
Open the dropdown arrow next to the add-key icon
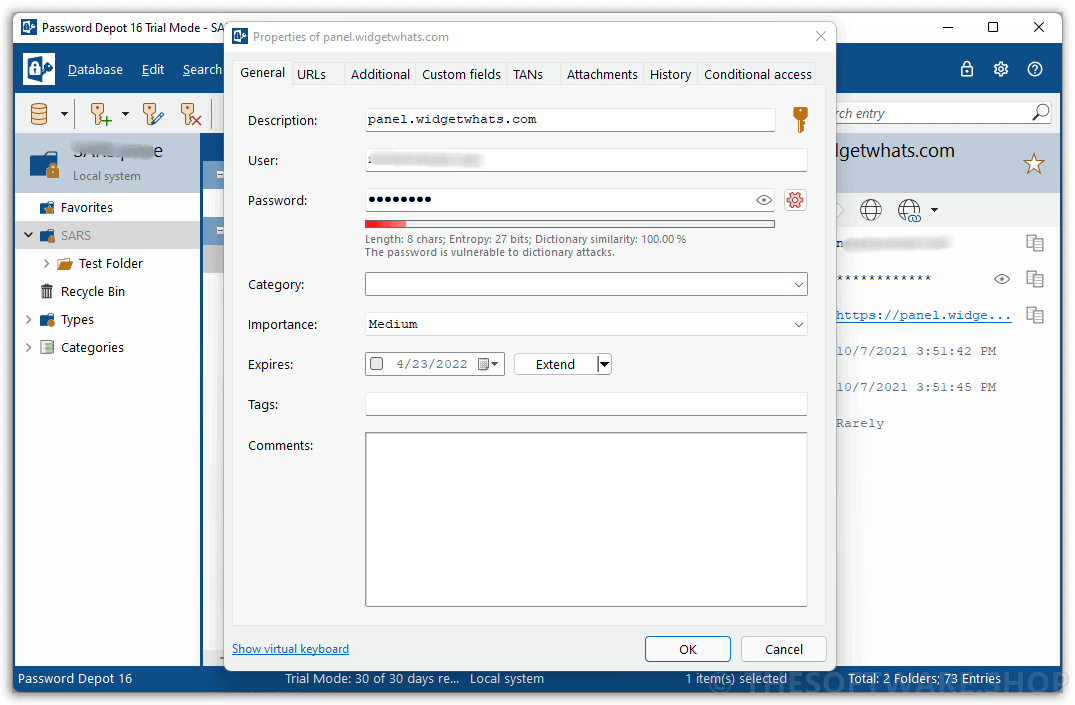[125, 114]
